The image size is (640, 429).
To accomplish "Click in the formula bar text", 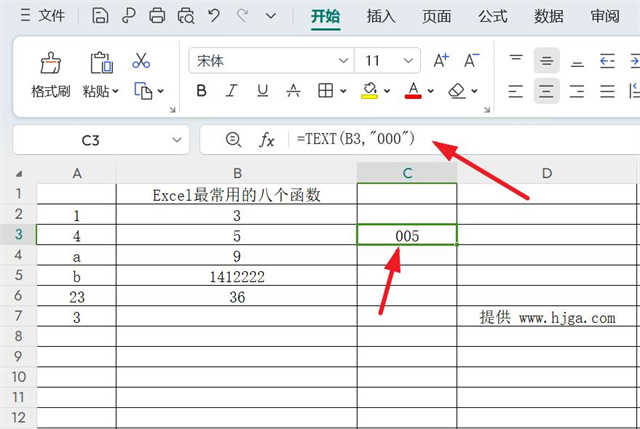I will click(356, 139).
